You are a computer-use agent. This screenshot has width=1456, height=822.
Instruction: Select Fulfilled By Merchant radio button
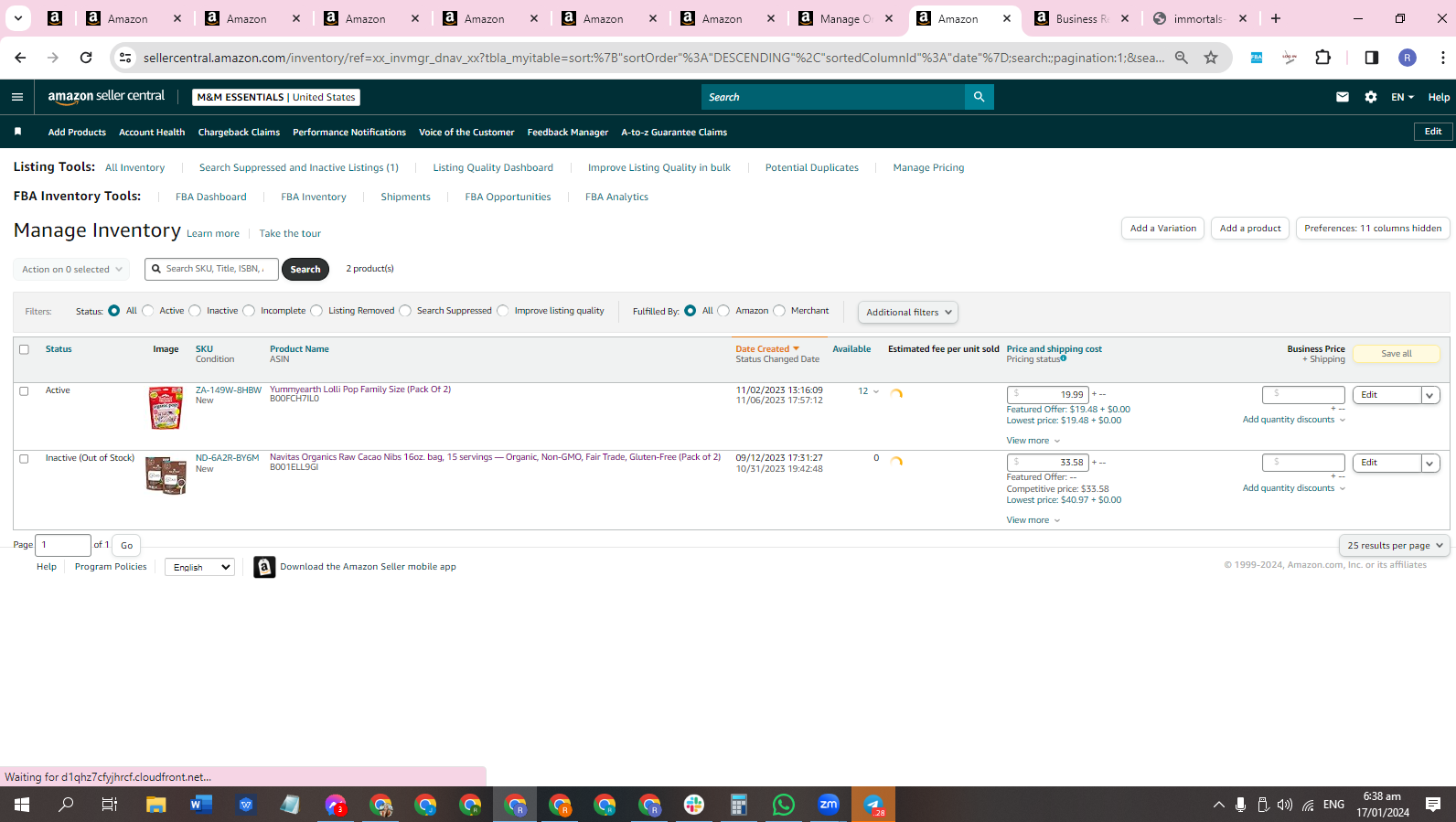[779, 311]
